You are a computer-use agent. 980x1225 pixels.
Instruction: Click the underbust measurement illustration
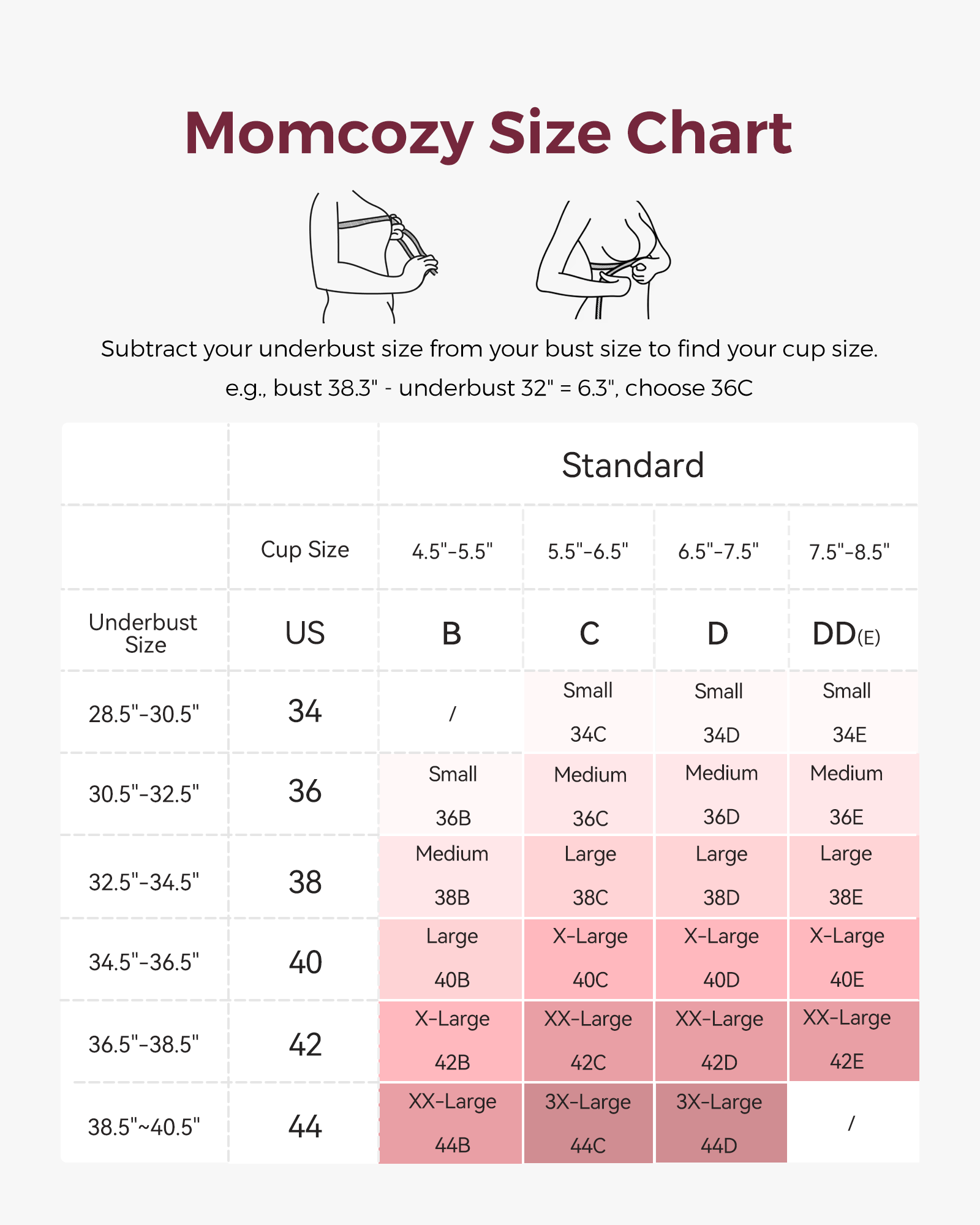(603, 260)
